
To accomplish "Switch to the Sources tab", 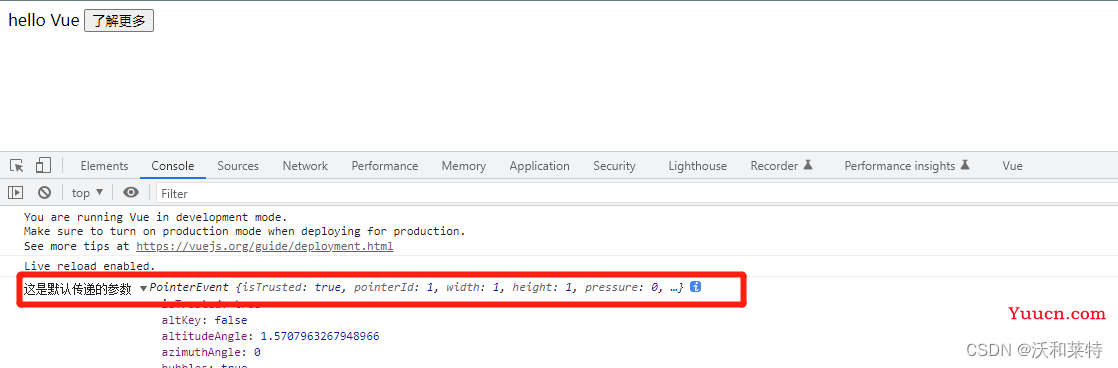I will tap(237, 165).
